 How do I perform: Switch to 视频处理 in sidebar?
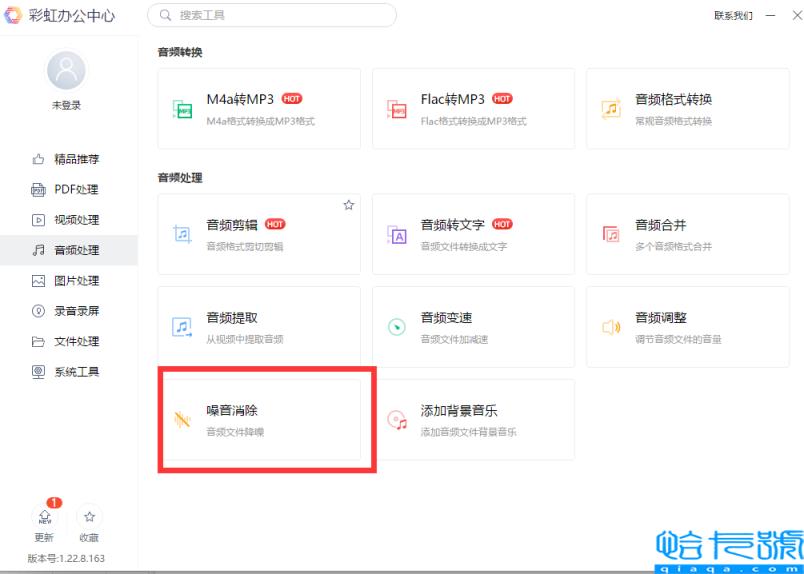69,220
